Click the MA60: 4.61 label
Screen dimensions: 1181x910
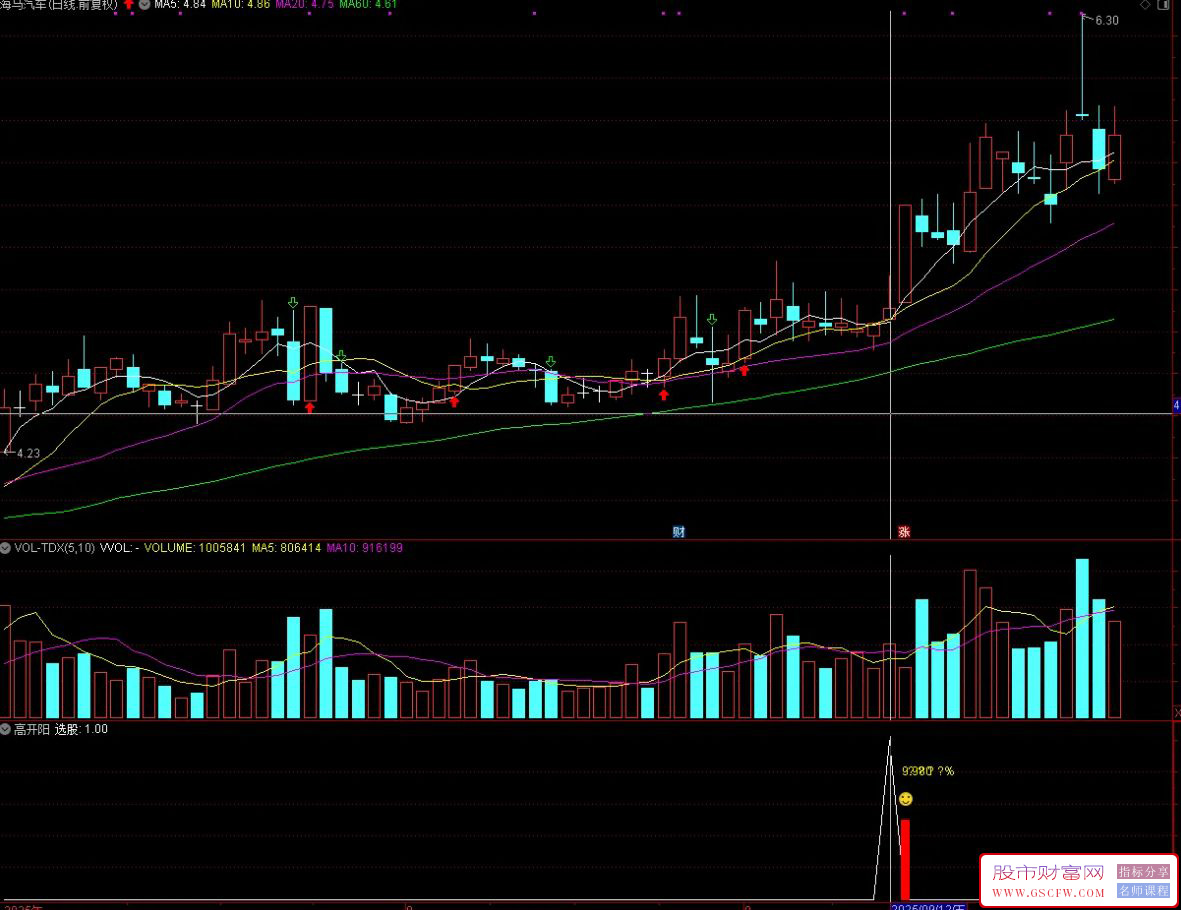coord(368,5)
